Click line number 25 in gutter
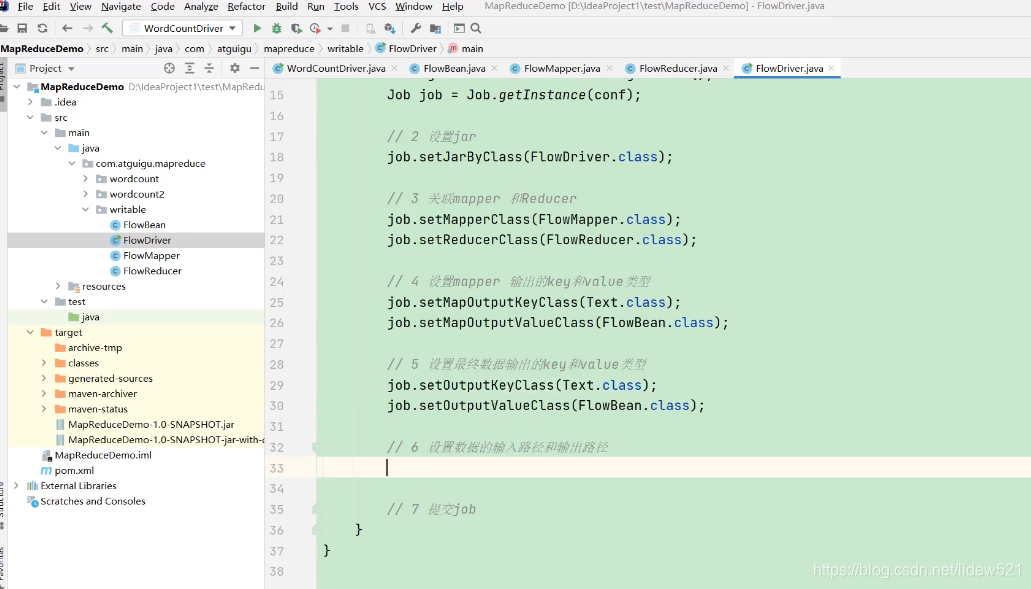 (277, 302)
